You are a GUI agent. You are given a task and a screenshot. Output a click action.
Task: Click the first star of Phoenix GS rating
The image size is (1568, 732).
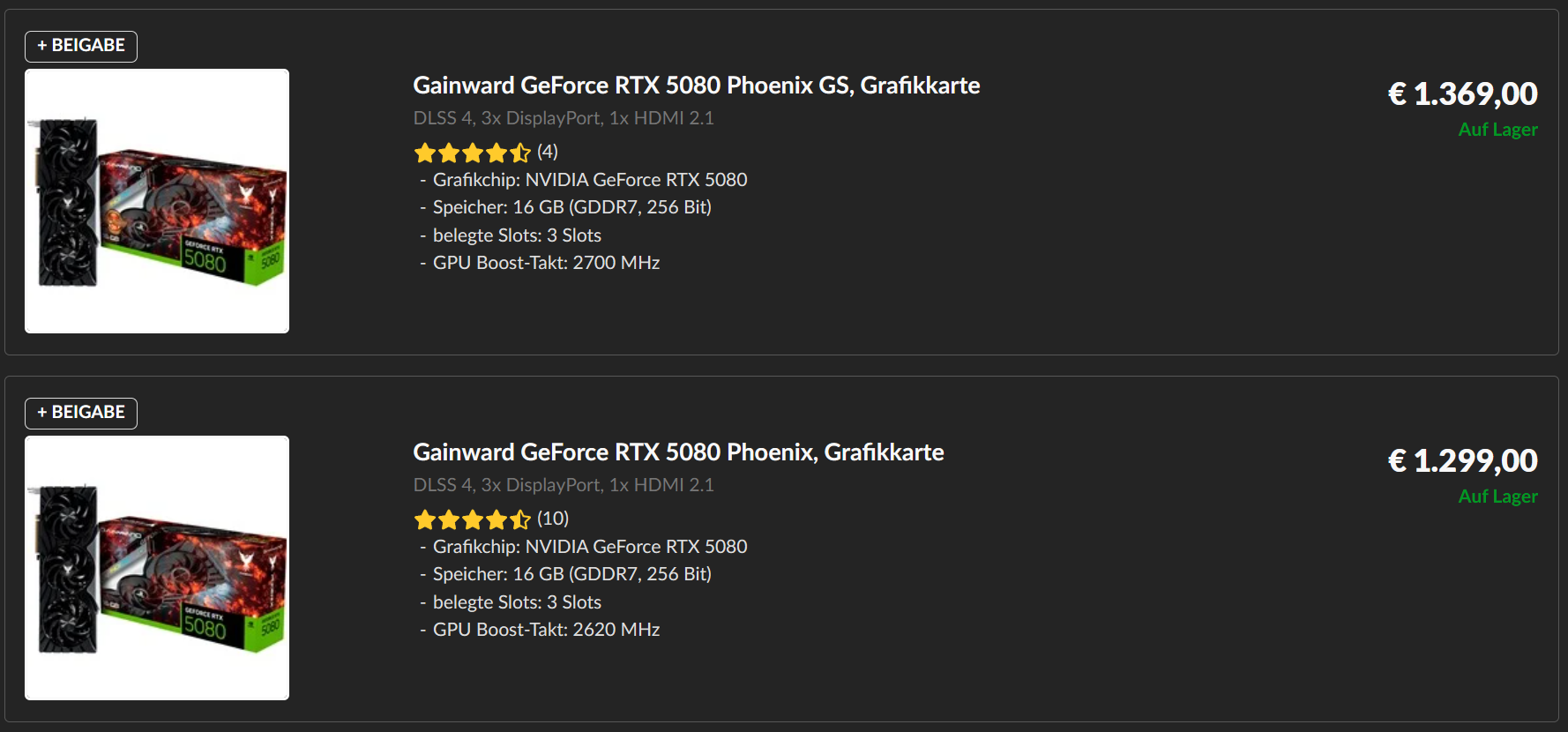click(x=425, y=153)
